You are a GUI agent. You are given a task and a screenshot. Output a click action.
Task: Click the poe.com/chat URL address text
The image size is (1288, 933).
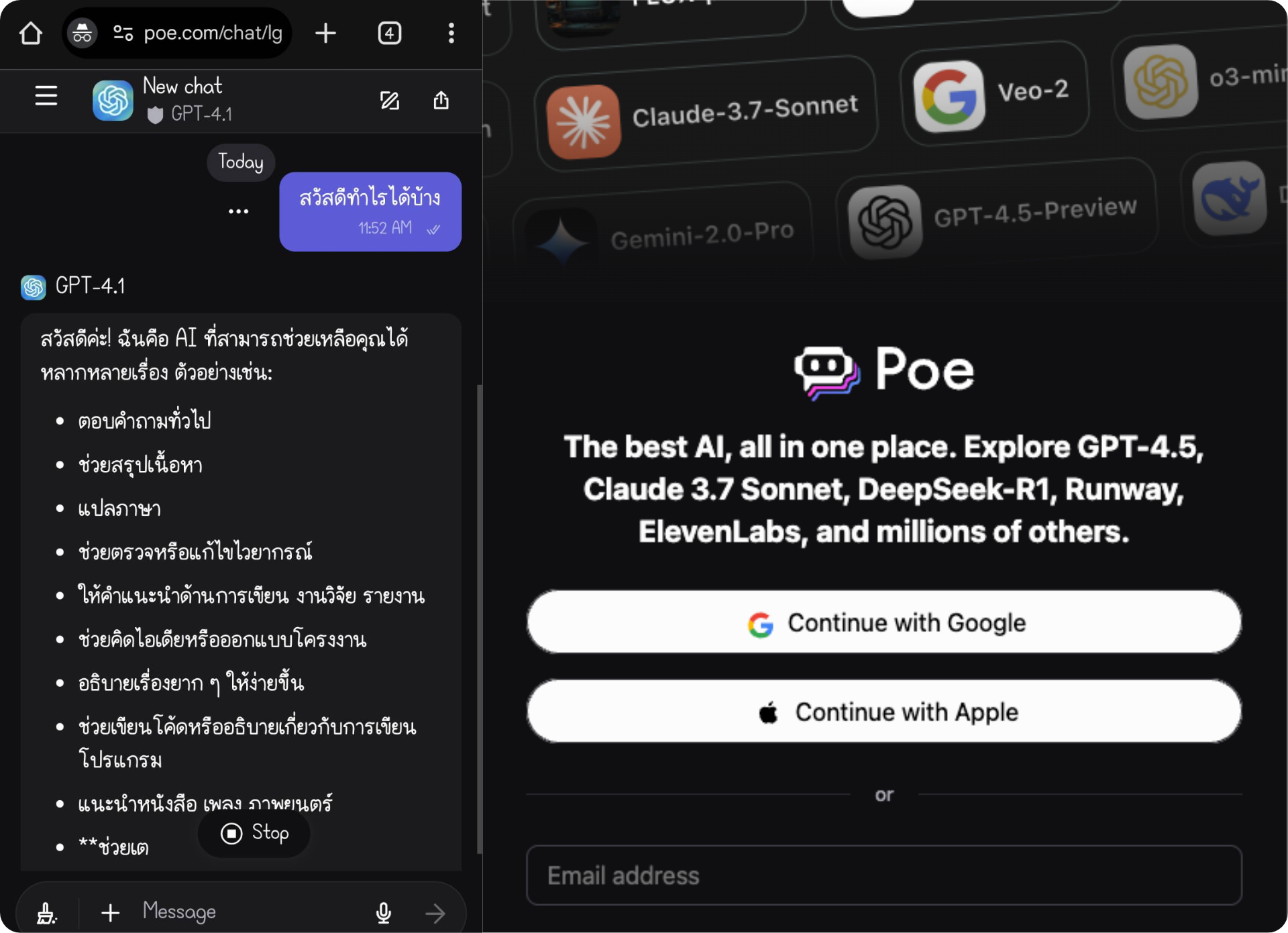213,33
